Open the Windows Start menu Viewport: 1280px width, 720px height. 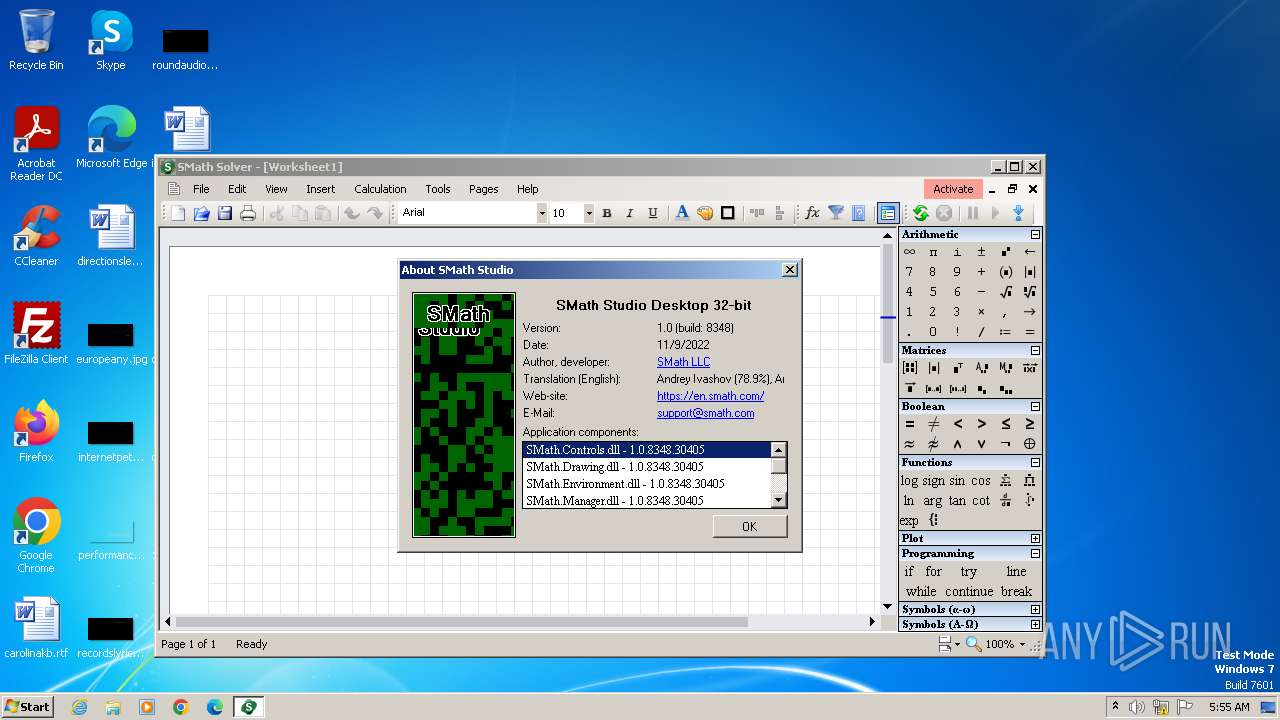coord(28,707)
